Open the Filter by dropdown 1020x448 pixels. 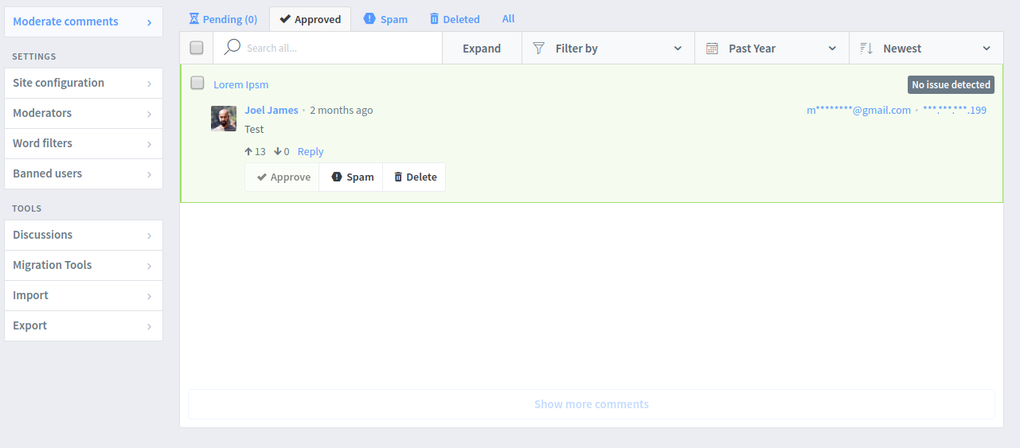tap(608, 48)
